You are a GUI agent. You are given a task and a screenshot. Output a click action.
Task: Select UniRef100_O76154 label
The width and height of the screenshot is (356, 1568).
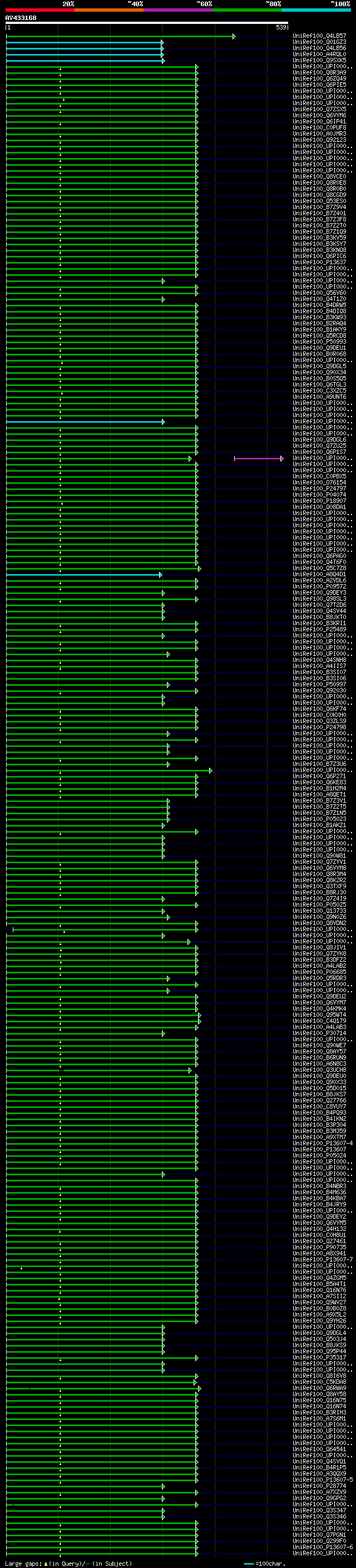[319, 482]
